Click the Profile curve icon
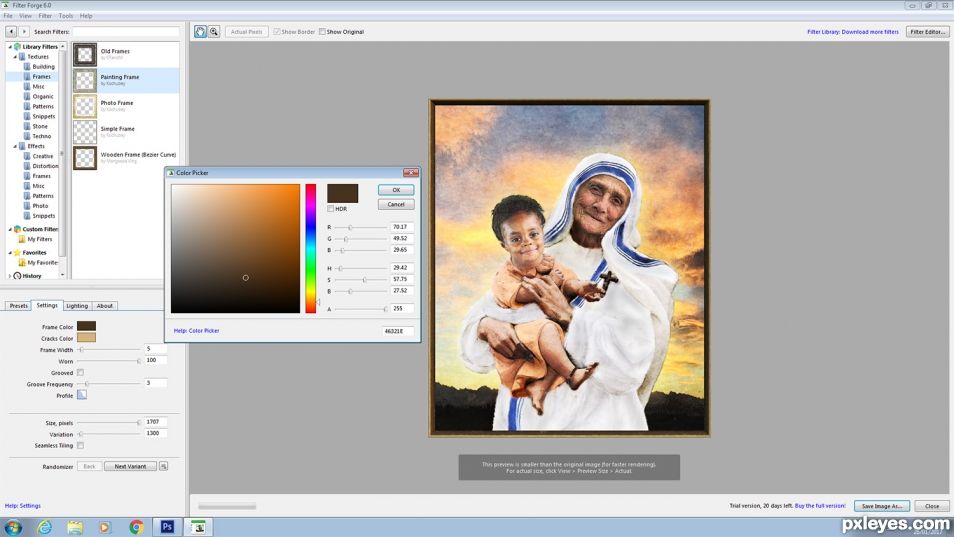954x537 pixels. 82,395
